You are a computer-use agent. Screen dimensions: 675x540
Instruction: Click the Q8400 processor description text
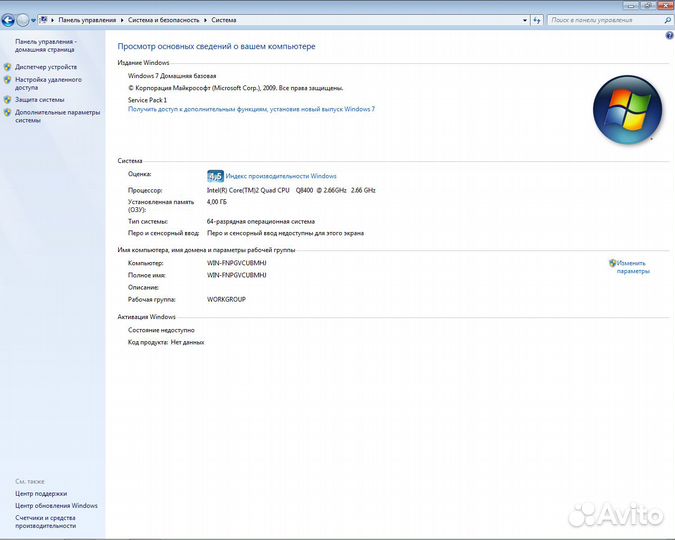click(x=291, y=190)
